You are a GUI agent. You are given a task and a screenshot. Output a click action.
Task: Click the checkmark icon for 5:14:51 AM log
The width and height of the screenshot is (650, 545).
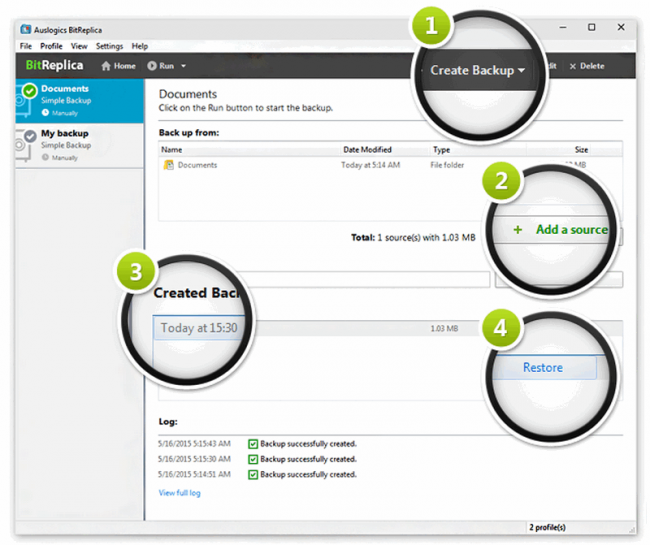coord(253,475)
